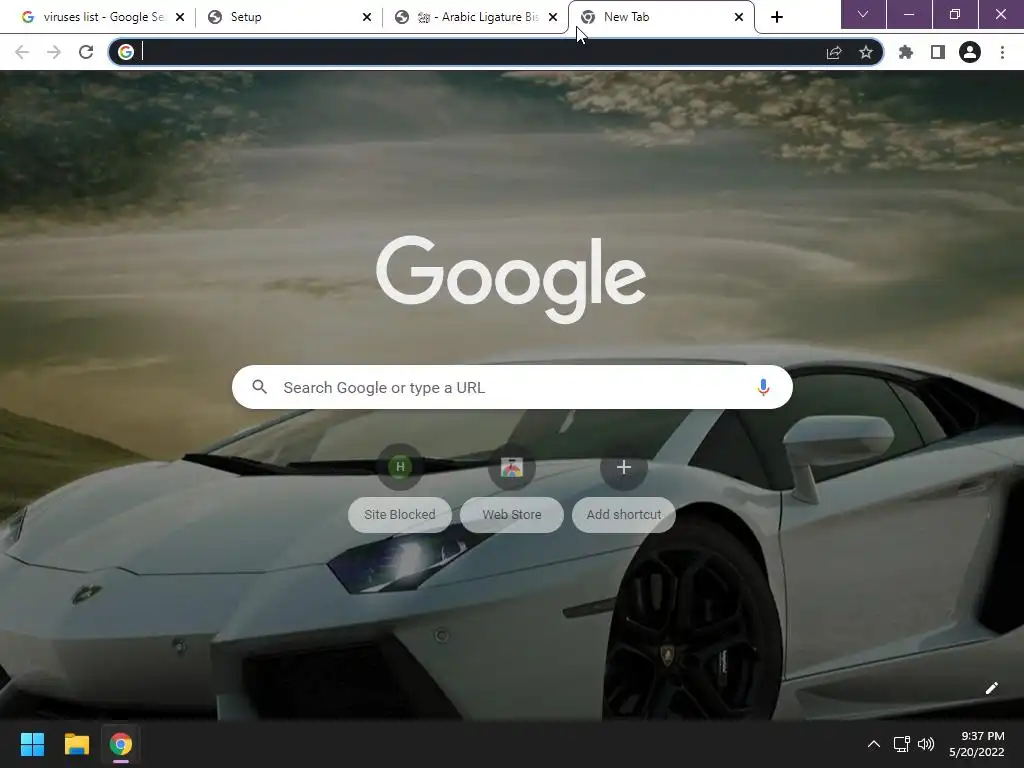Open the Windows Start menu
1024x768 pixels.
click(32, 744)
